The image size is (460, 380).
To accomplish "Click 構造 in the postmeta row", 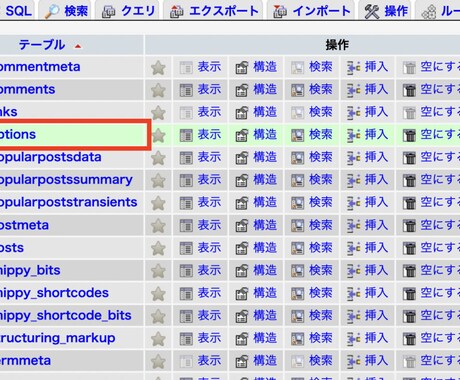I will click(265, 225).
